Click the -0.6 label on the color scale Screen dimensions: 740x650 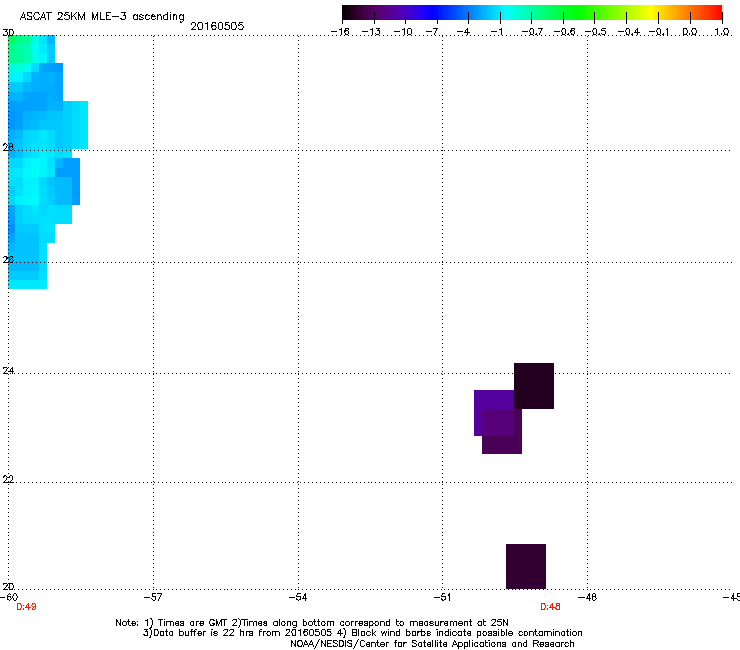pyautogui.click(x=564, y=32)
